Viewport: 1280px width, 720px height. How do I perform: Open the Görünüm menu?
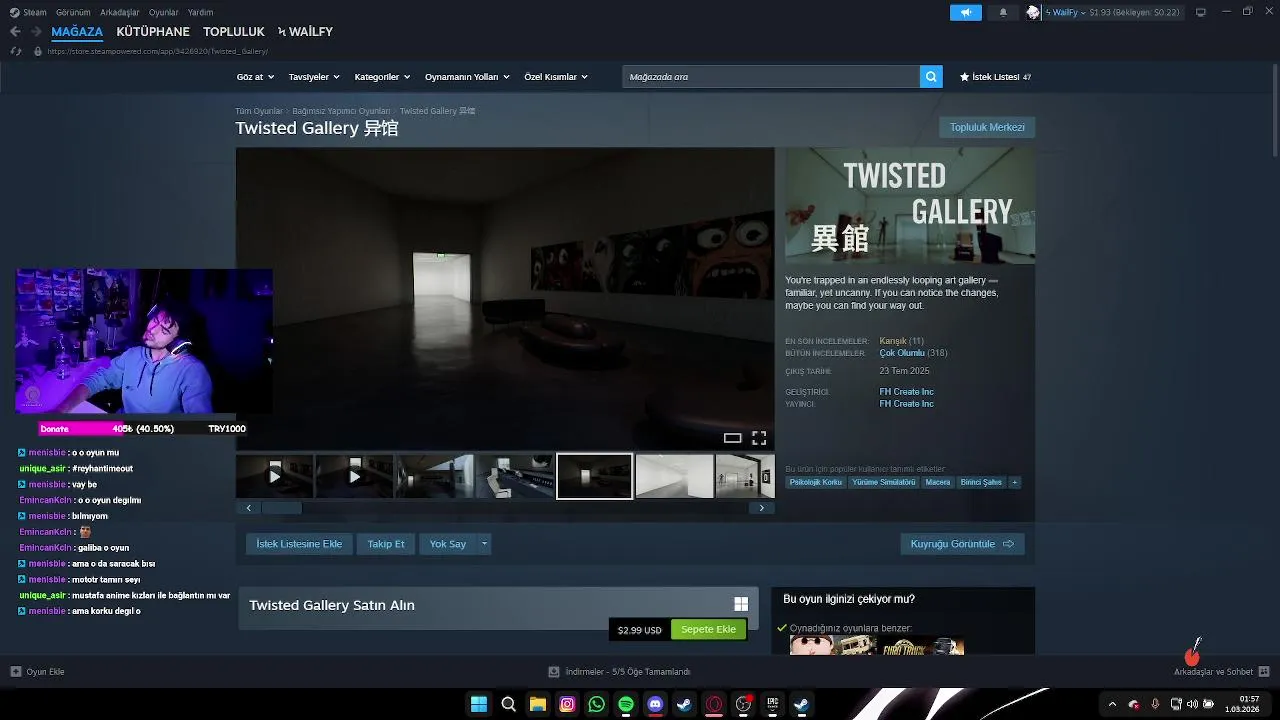point(73,12)
